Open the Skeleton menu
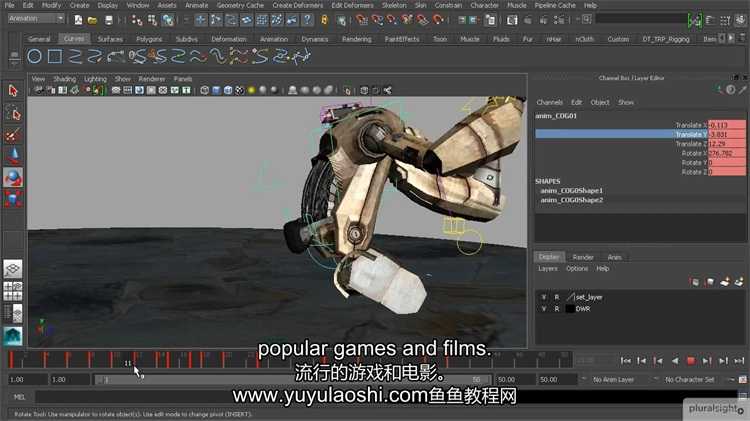 point(394,5)
